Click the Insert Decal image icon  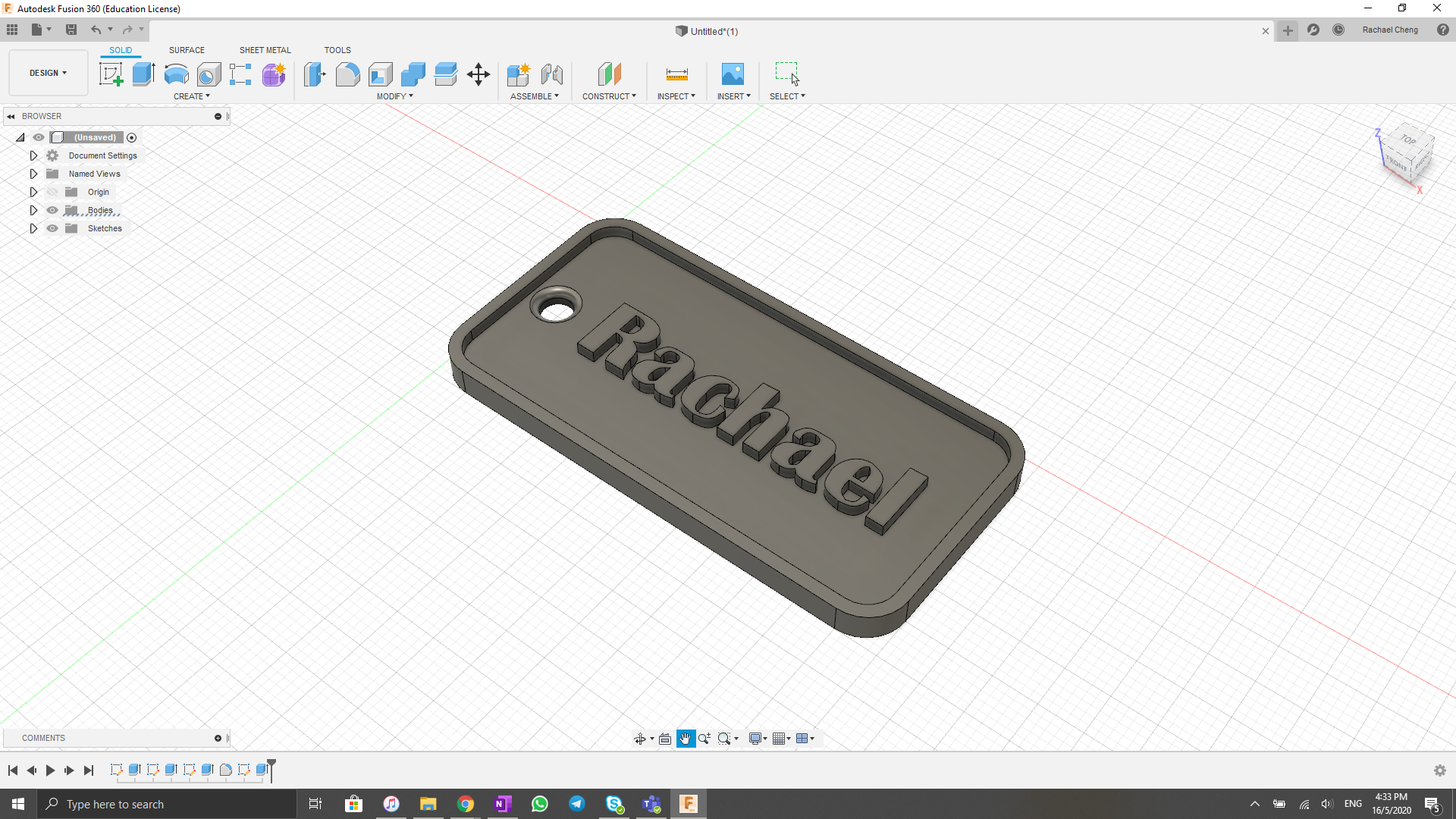click(x=733, y=74)
